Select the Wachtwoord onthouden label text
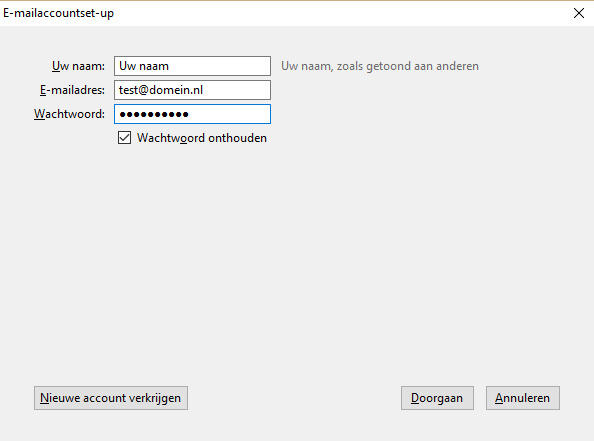This screenshot has height=441, width=594. coord(202,138)
